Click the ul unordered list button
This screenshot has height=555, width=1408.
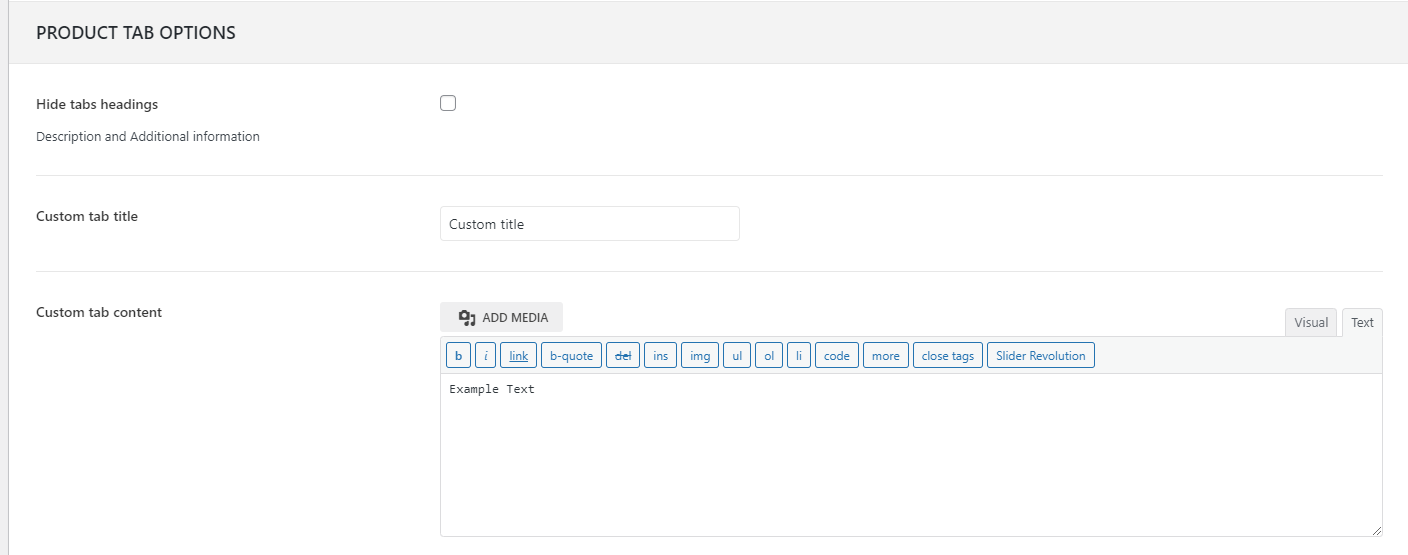pos(736,356)
